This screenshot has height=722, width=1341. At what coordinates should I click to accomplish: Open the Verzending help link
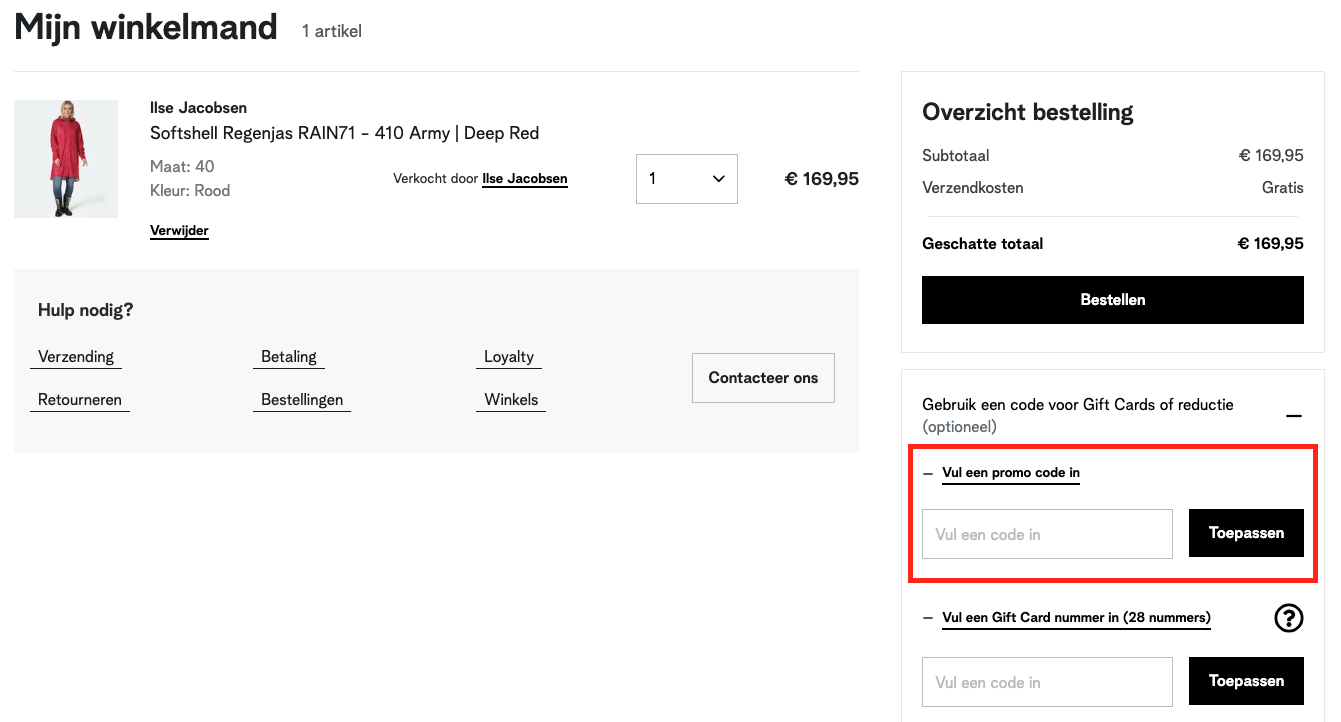click(76, 357)
